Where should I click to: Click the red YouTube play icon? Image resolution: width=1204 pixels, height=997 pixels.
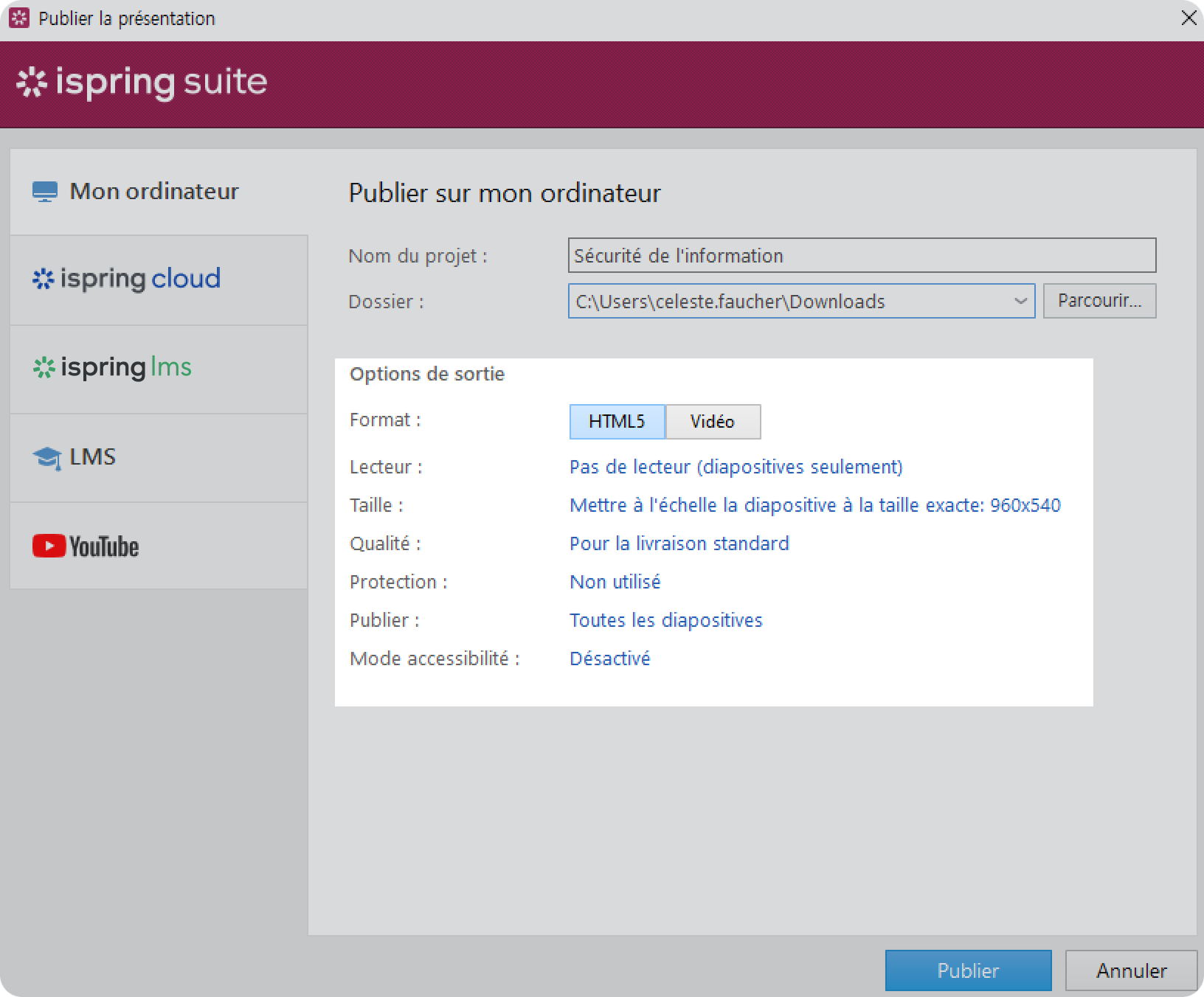49,546
